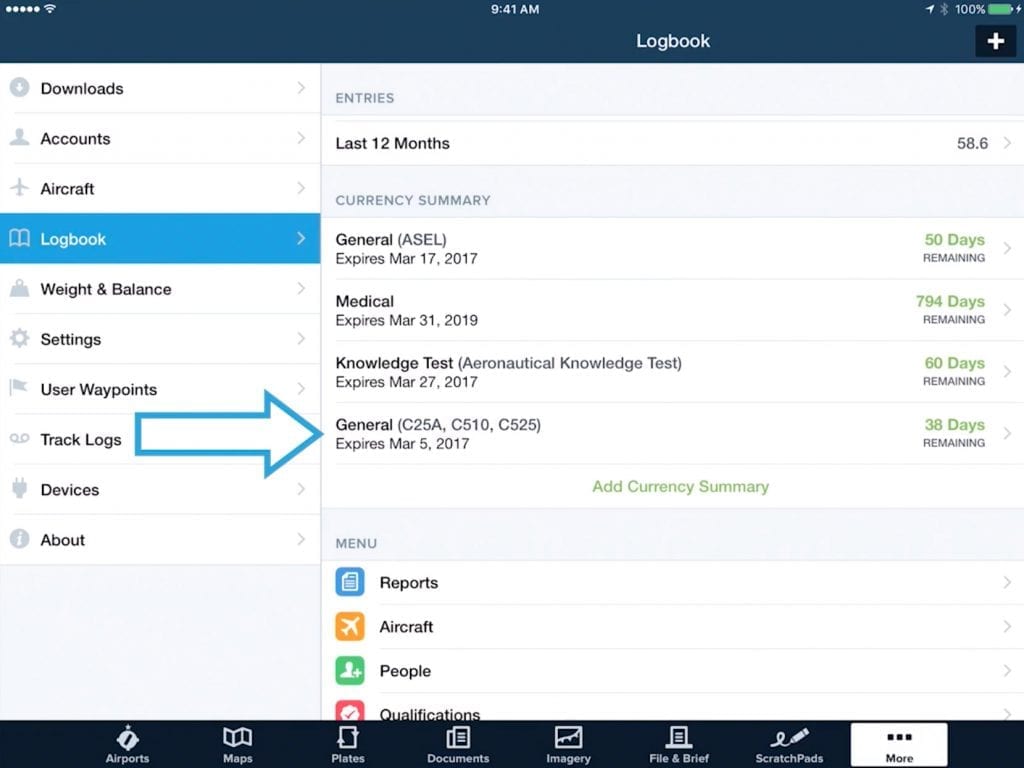Open the ScratchPads icon

788,740
